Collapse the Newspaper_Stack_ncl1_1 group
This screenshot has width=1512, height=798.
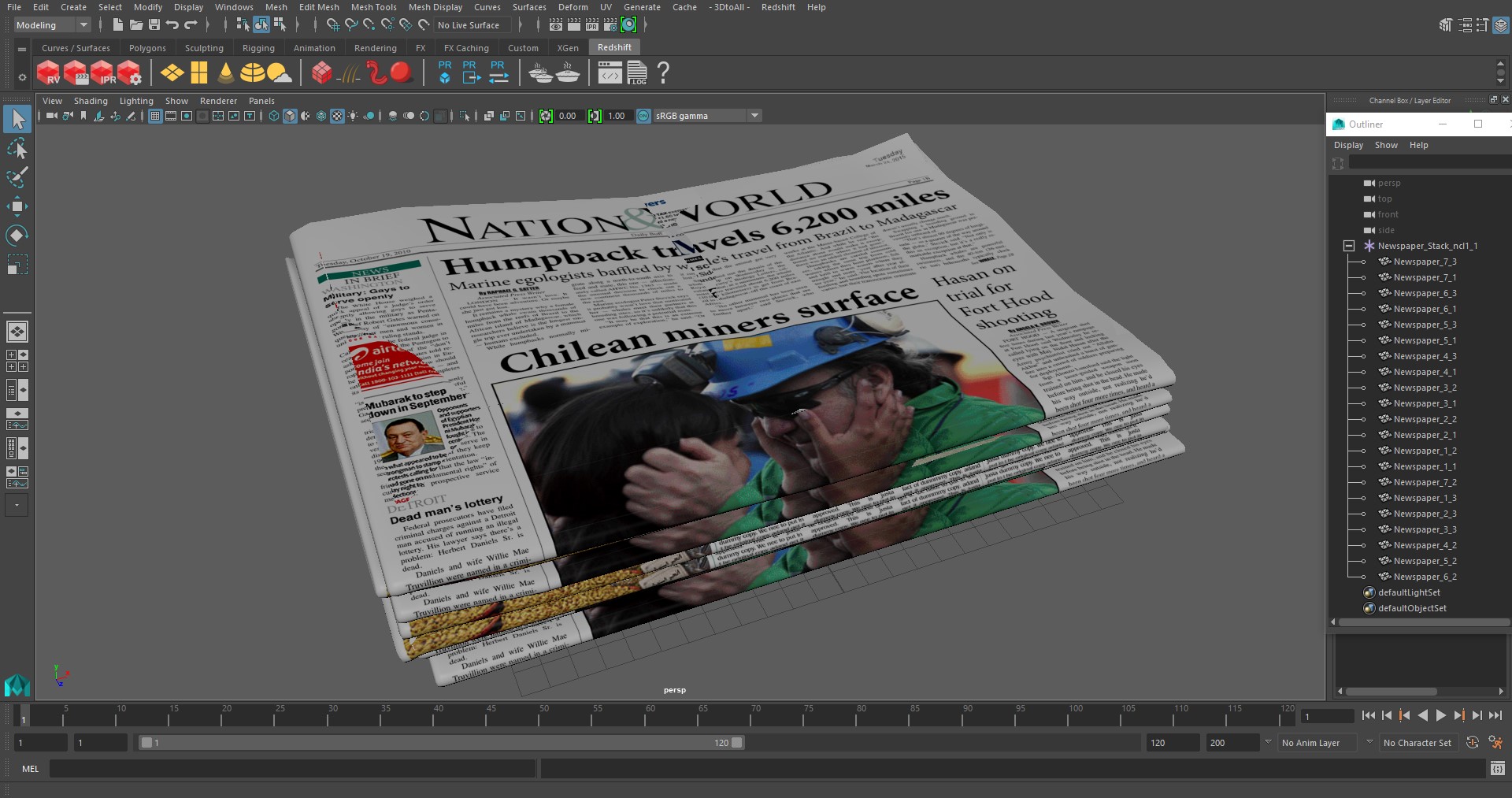coord(1349,246)
